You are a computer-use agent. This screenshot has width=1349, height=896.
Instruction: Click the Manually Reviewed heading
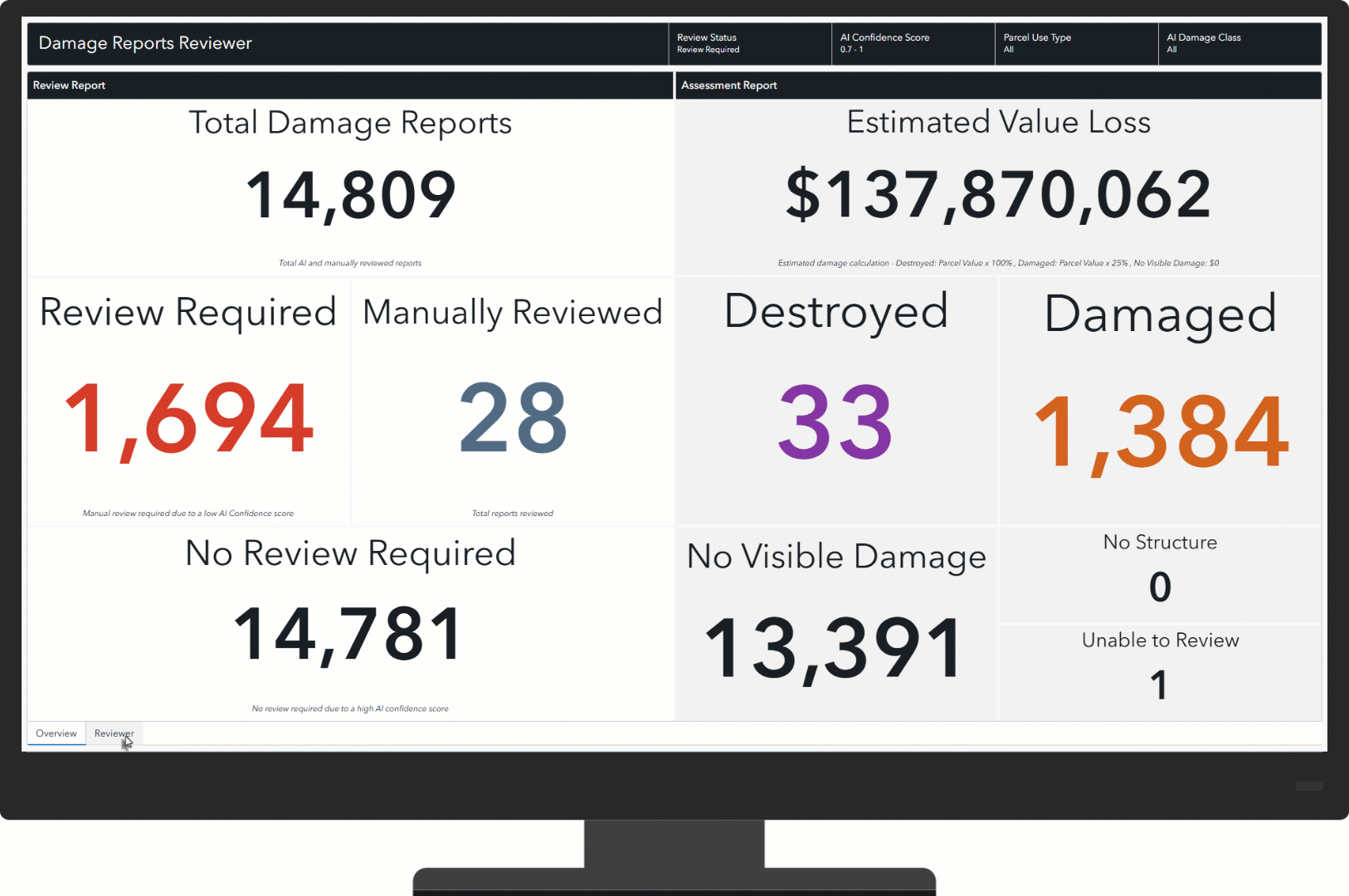tap(513, 313)
